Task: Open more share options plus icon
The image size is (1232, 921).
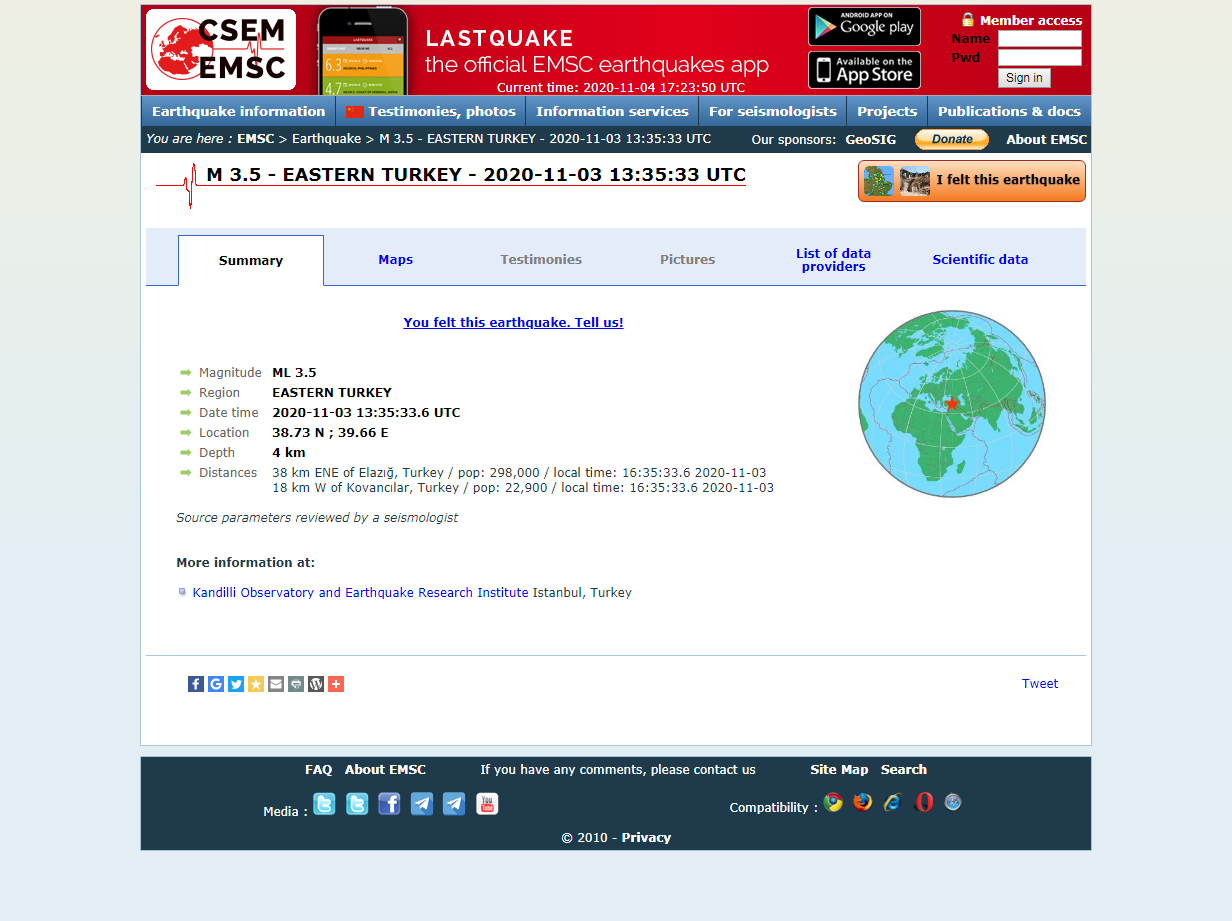Action: [x=336, y=684]
